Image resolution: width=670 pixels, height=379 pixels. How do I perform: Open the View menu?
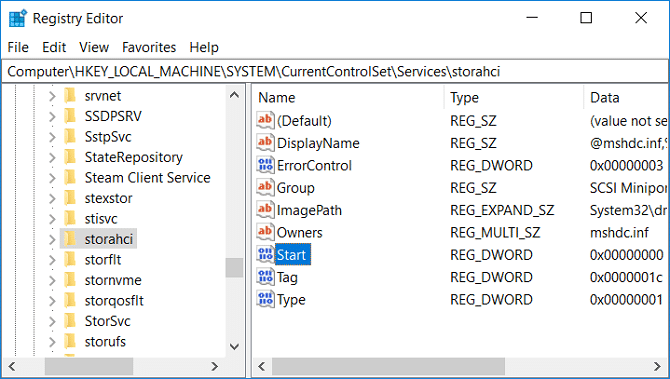tap(94, 47)
